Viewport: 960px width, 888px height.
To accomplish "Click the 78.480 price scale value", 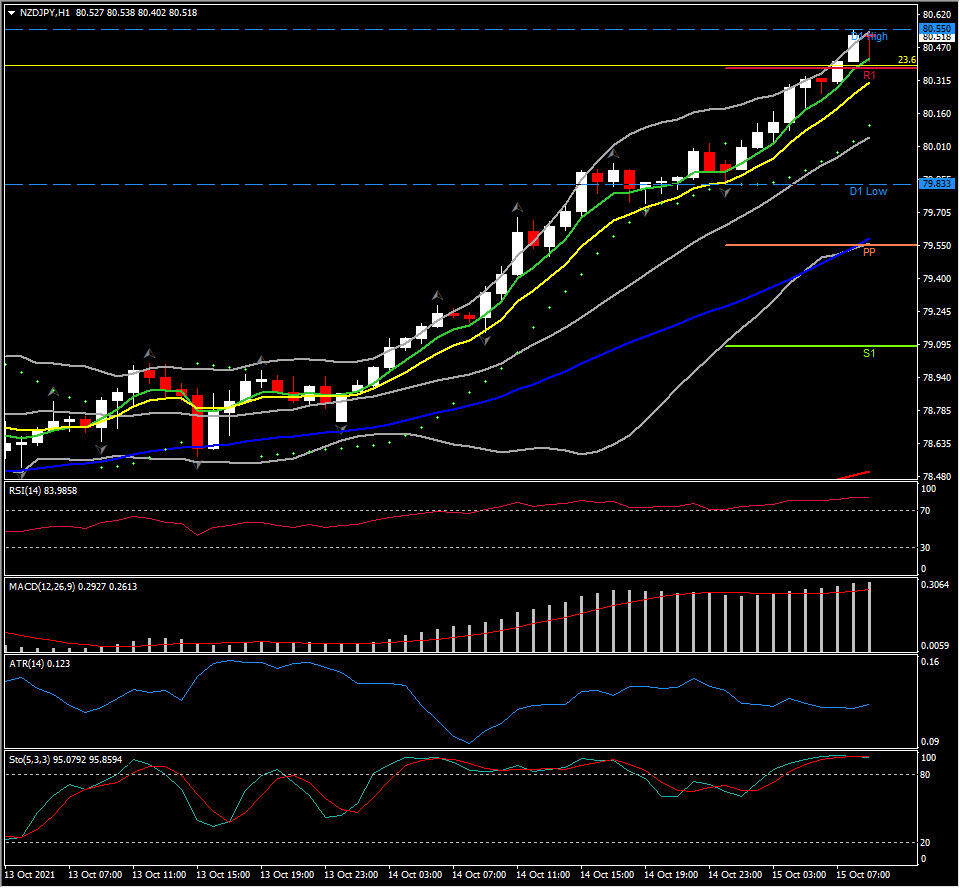I will coord(937,476).
